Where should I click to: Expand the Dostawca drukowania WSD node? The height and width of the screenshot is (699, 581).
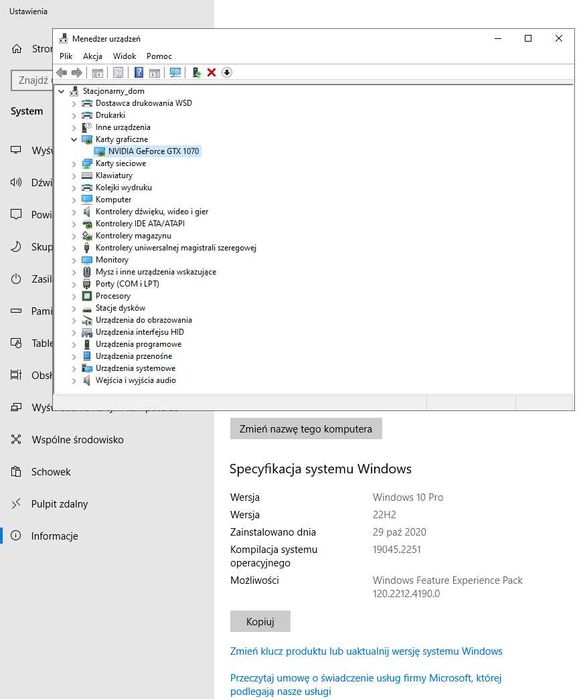[74, 103]
